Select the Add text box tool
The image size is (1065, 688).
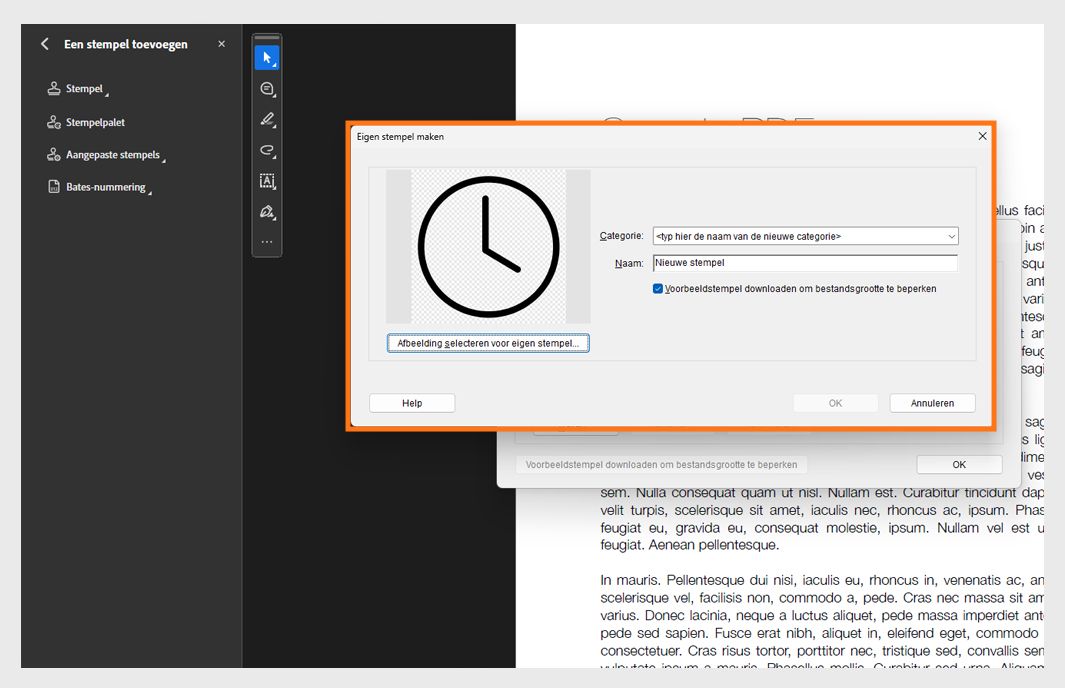266,181
